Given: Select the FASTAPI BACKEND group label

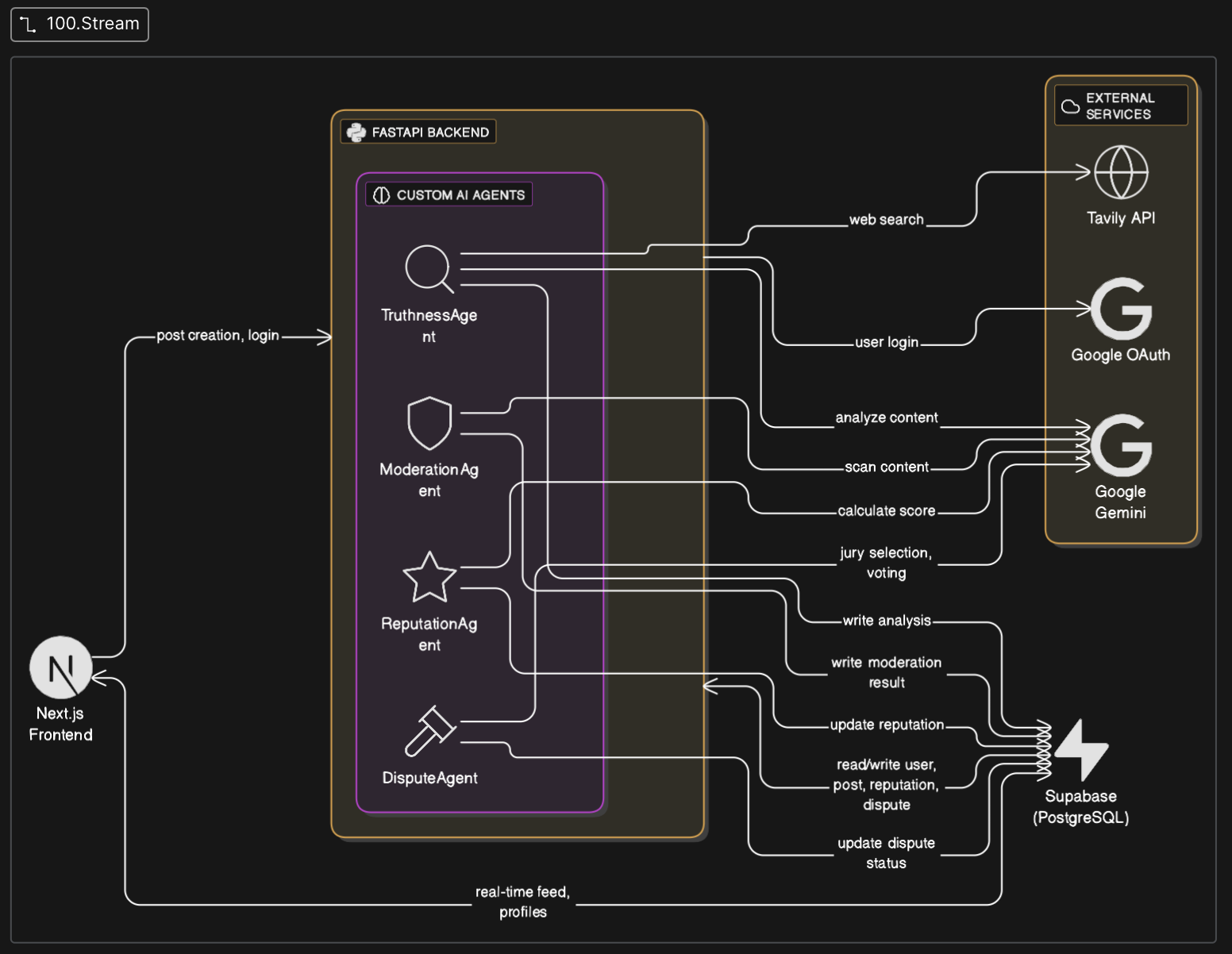Looking at the screenshot, I should tap(418, 133).
